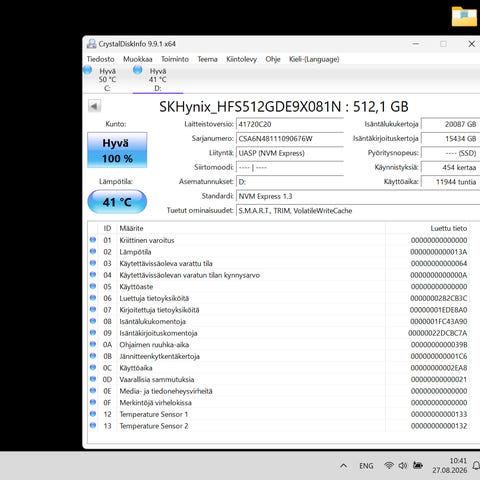Open the Wi-Fi network icon
Screen dimensions: 480x480
coord(389,465)
